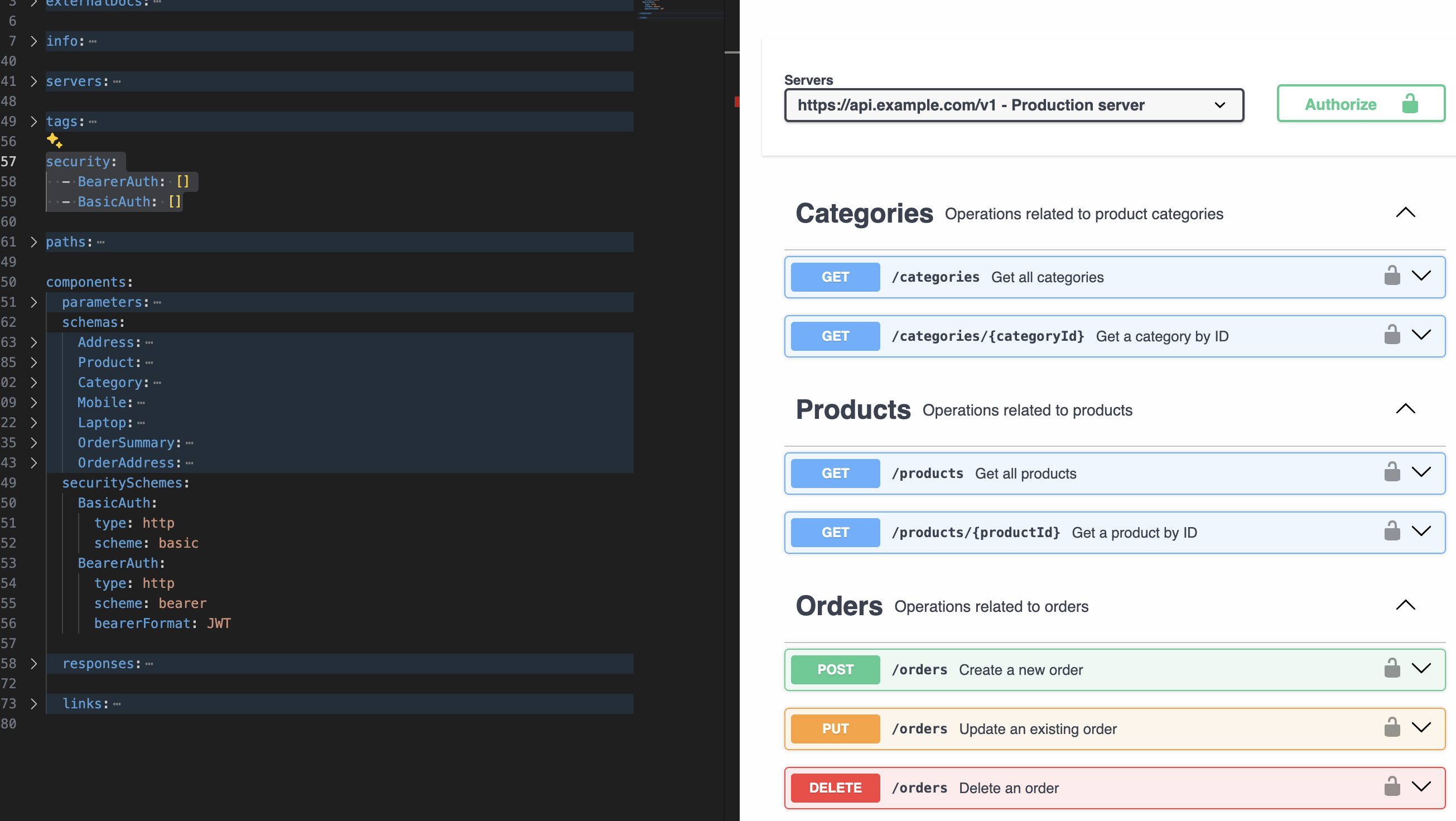Unfold the servers section in editor

[33, 81]
